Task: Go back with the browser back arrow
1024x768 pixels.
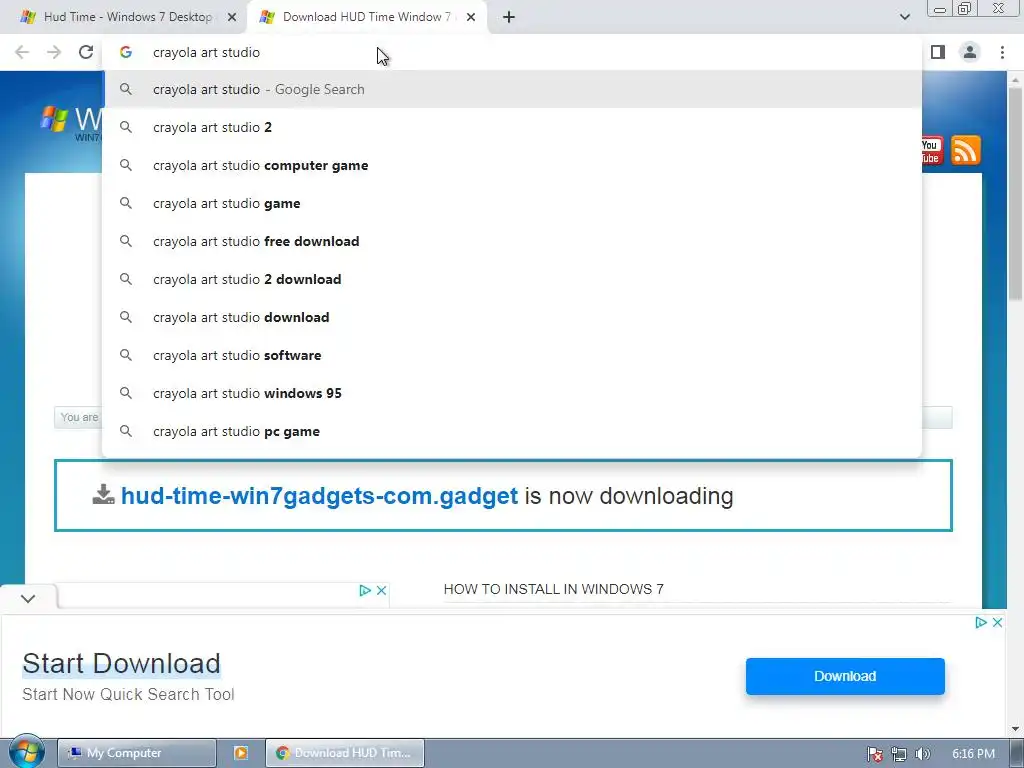Action: coord(22,52)
